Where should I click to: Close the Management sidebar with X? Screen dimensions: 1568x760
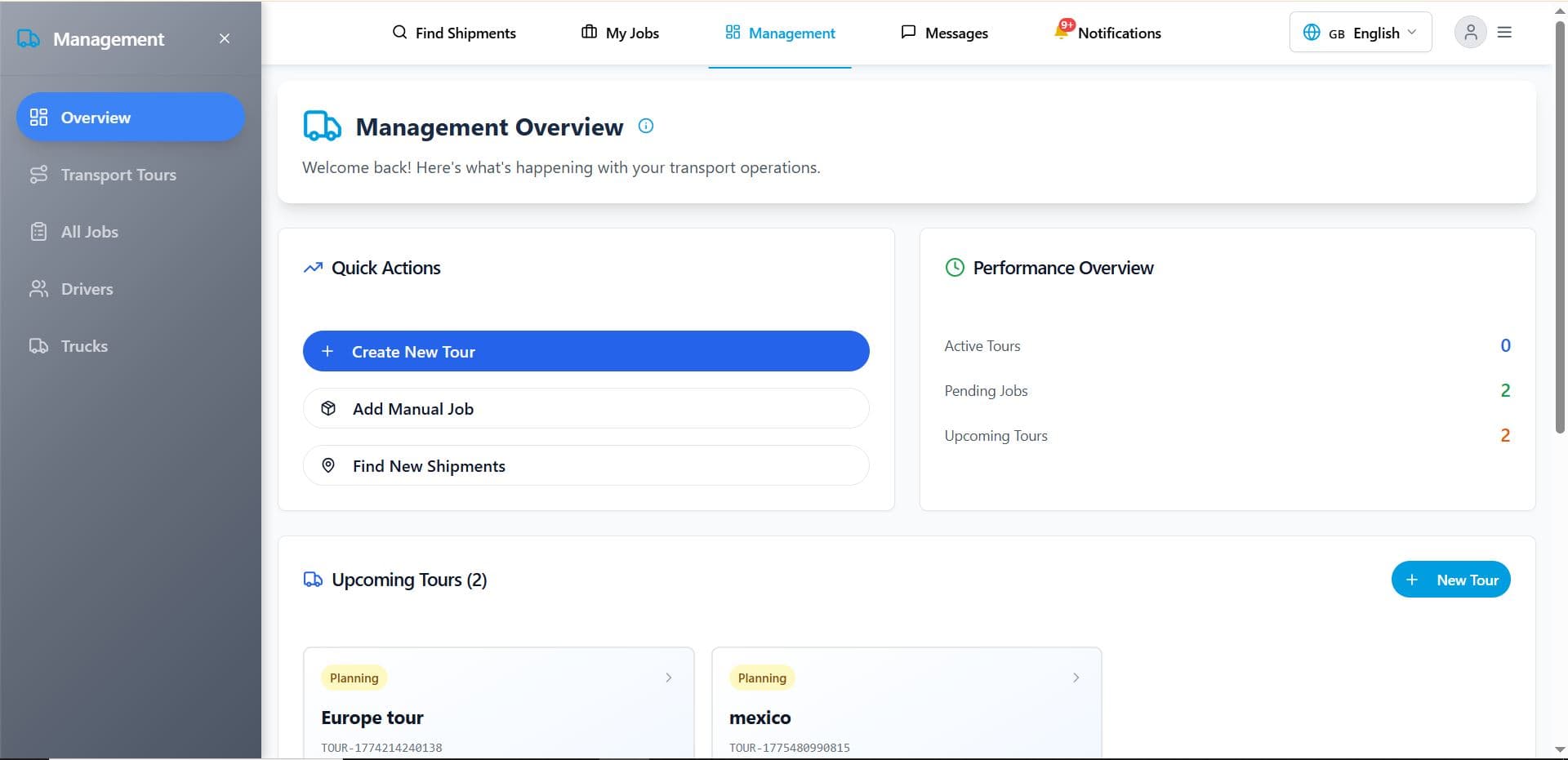pos(225,38)
